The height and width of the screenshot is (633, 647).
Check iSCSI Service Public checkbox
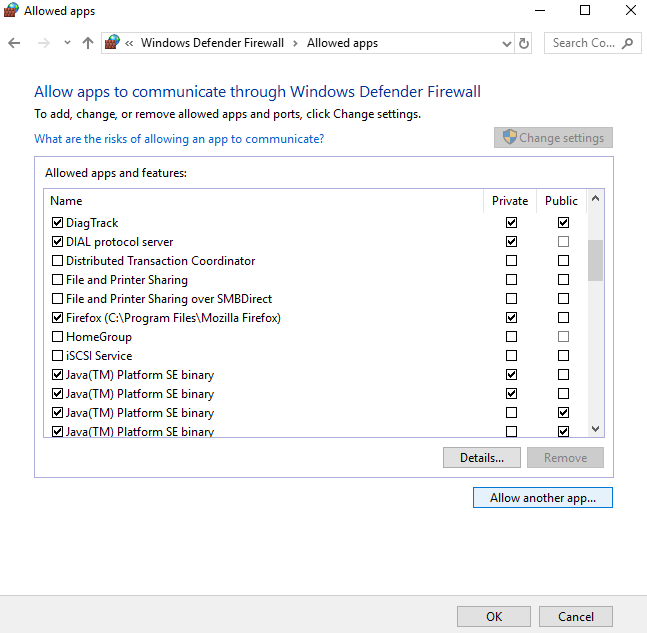(563, 355)
